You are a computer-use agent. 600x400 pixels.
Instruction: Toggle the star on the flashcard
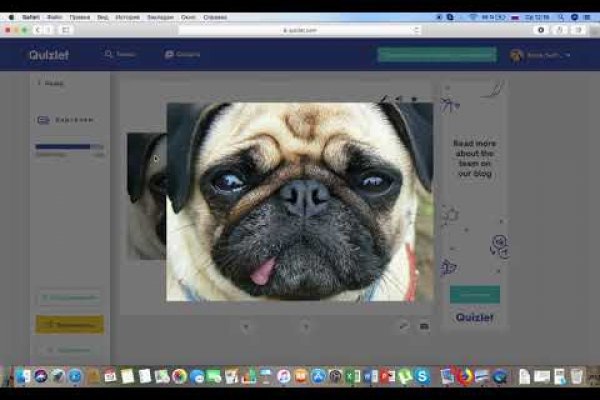[x=414, y=100]
